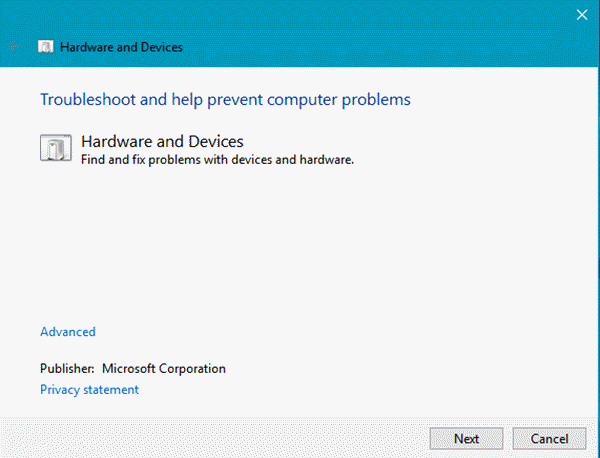Image resolution: width=600 pixels, height=458 pixels.
Task: Close the troubleshooter window with X
Action: (582, 13)
